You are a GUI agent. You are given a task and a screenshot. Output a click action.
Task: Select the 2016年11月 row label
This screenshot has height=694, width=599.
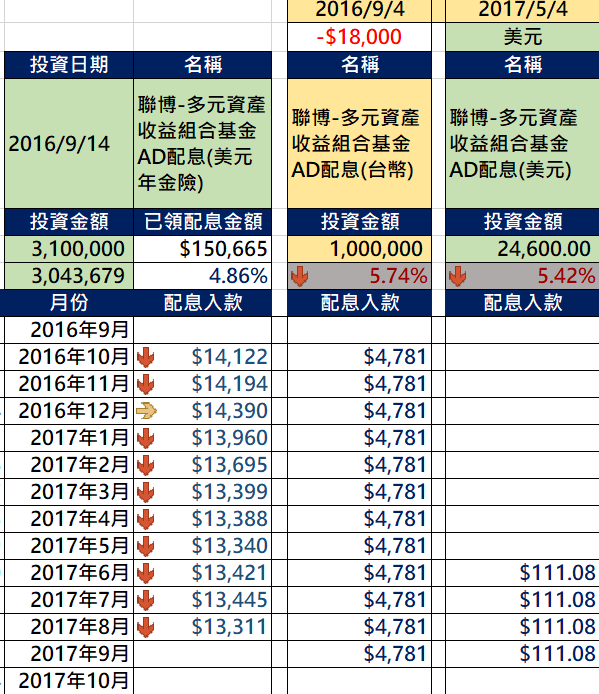tap(69, 384)
